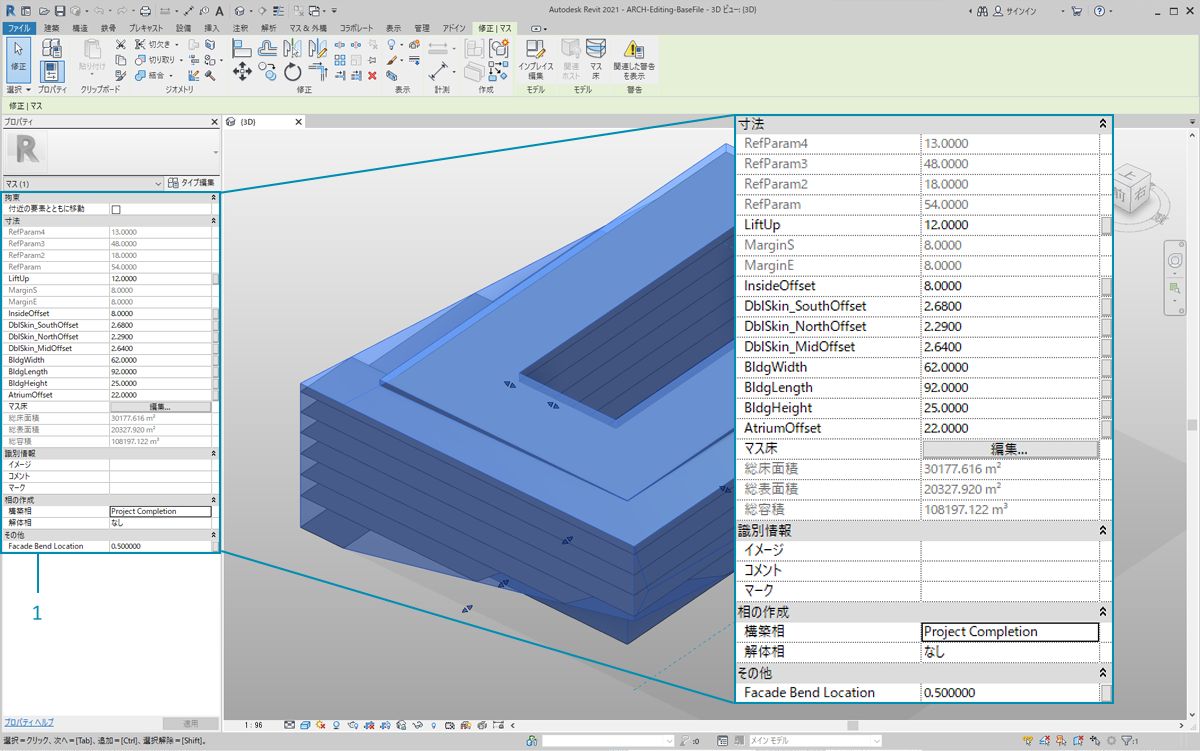The image size is (1200, 751).
Task: Select the Copy tool in the Modify panel
Action: coord(268,72)
